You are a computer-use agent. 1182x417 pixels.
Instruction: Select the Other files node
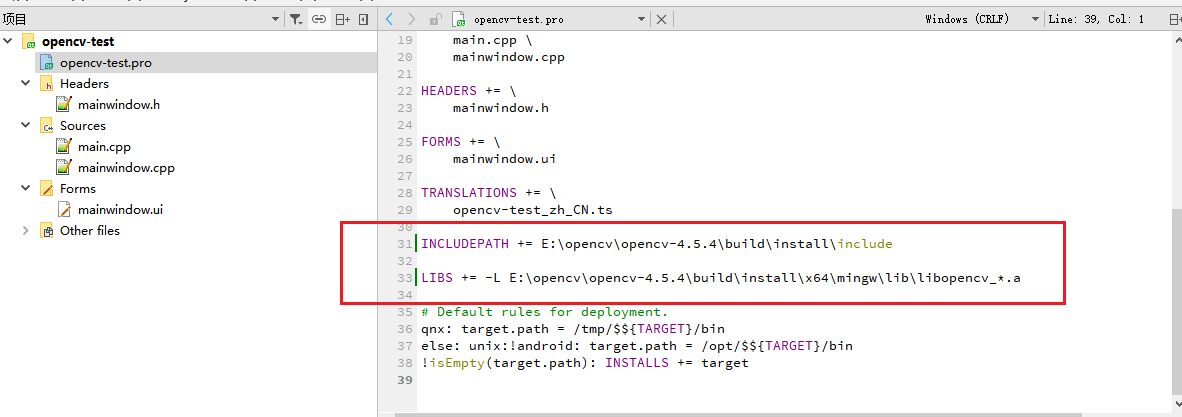90,231
